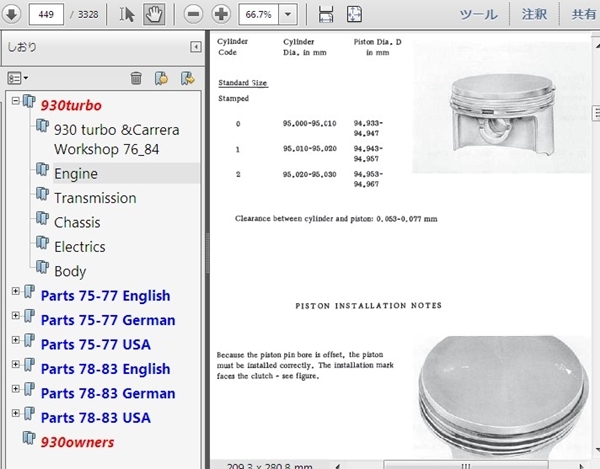Zoom in with the plus button
This screenshot has height=469, width=600.
point(221,15)
